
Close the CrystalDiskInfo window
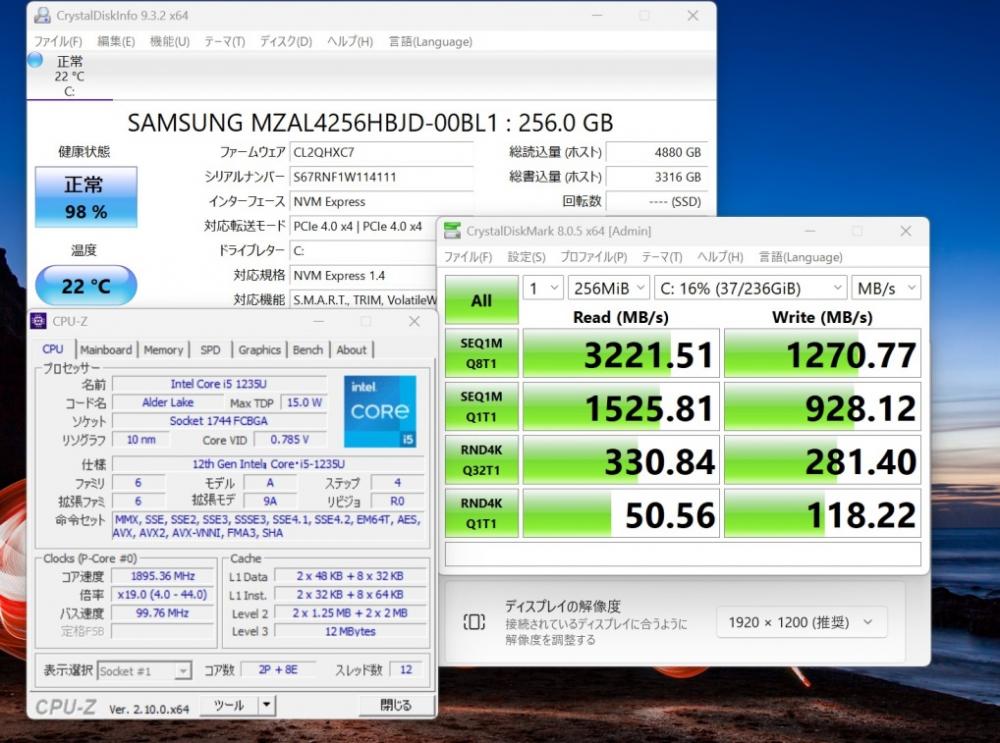tap(693, 15)
